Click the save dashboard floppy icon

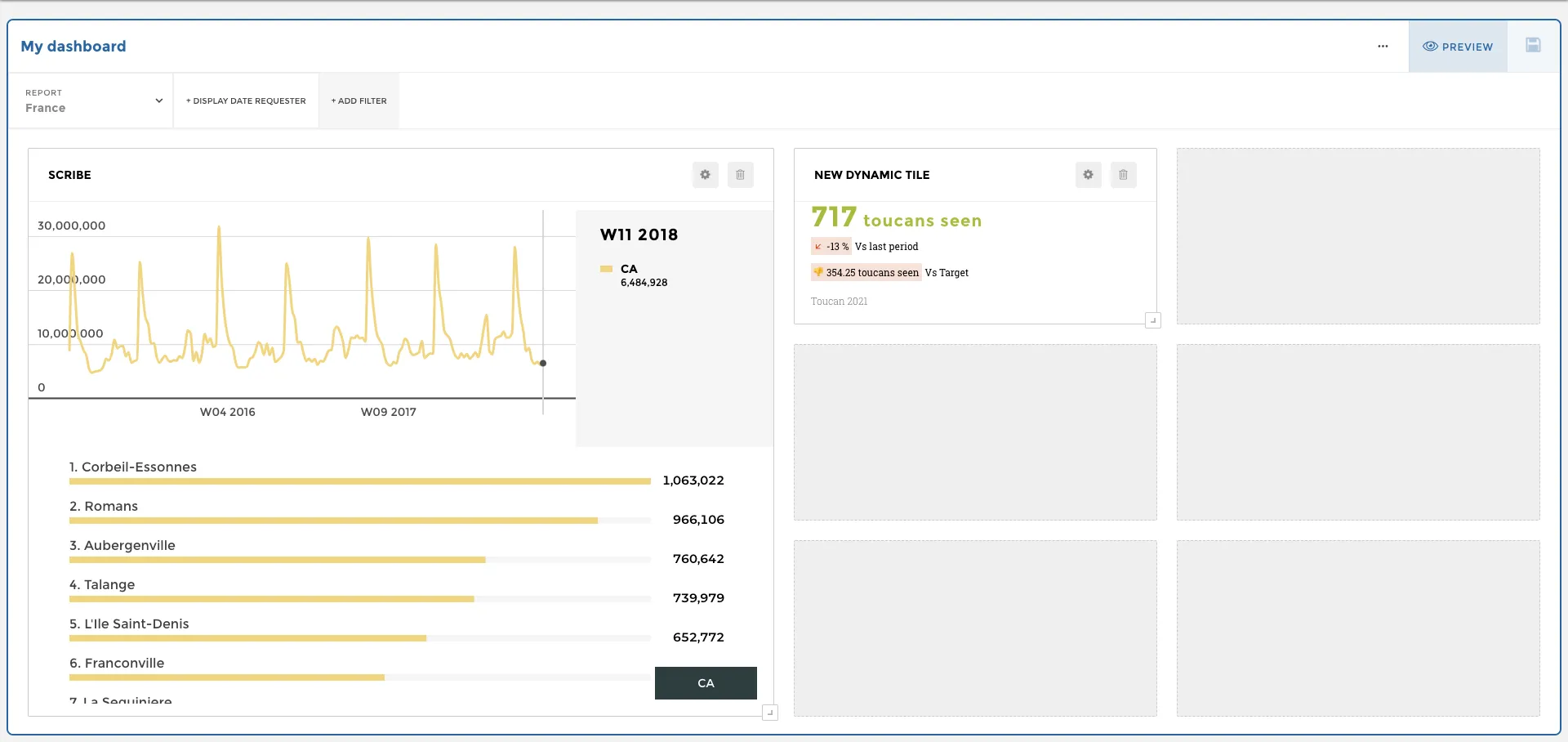[x=1533, y=46]
